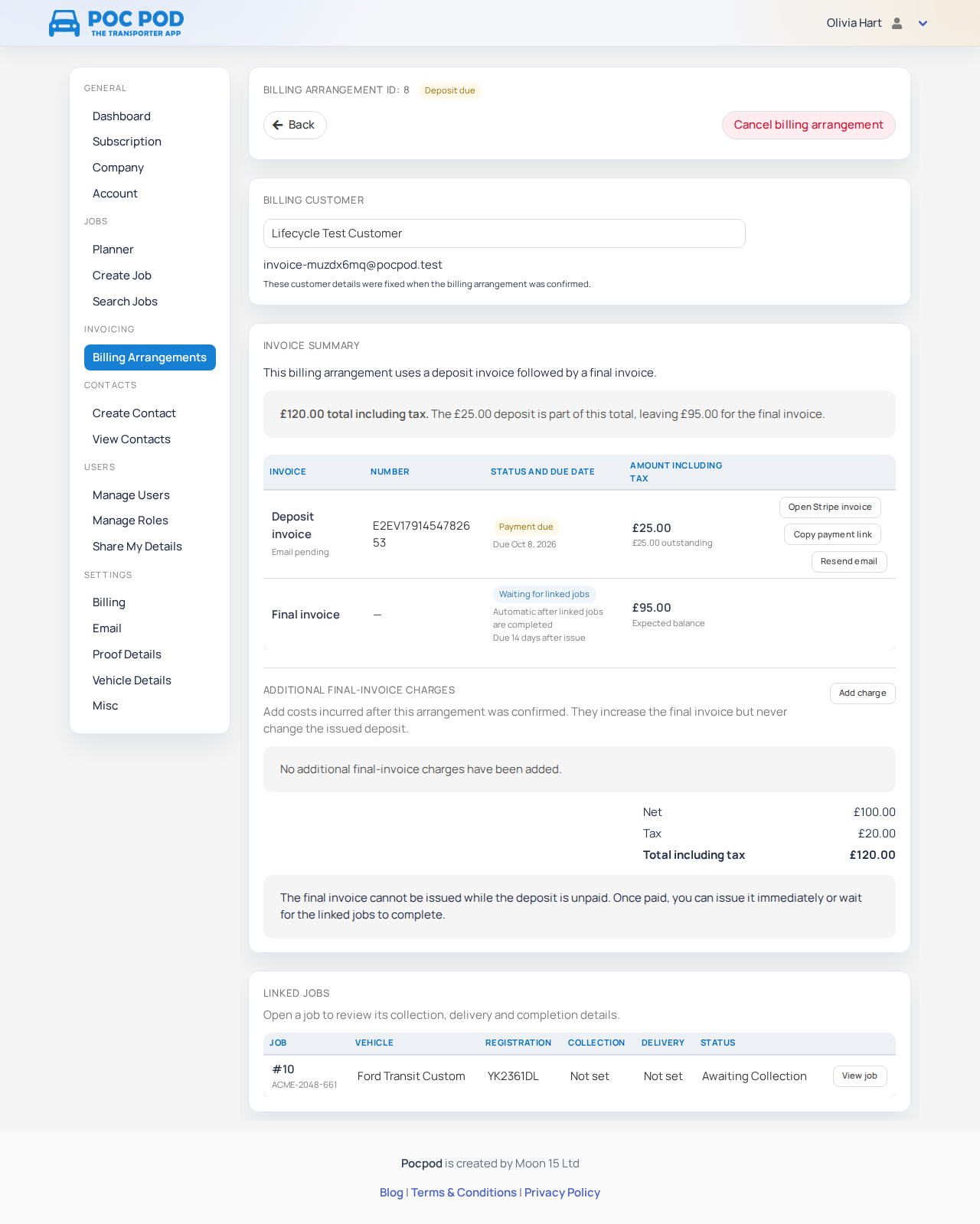Open View Contacts

click(132, 439)
